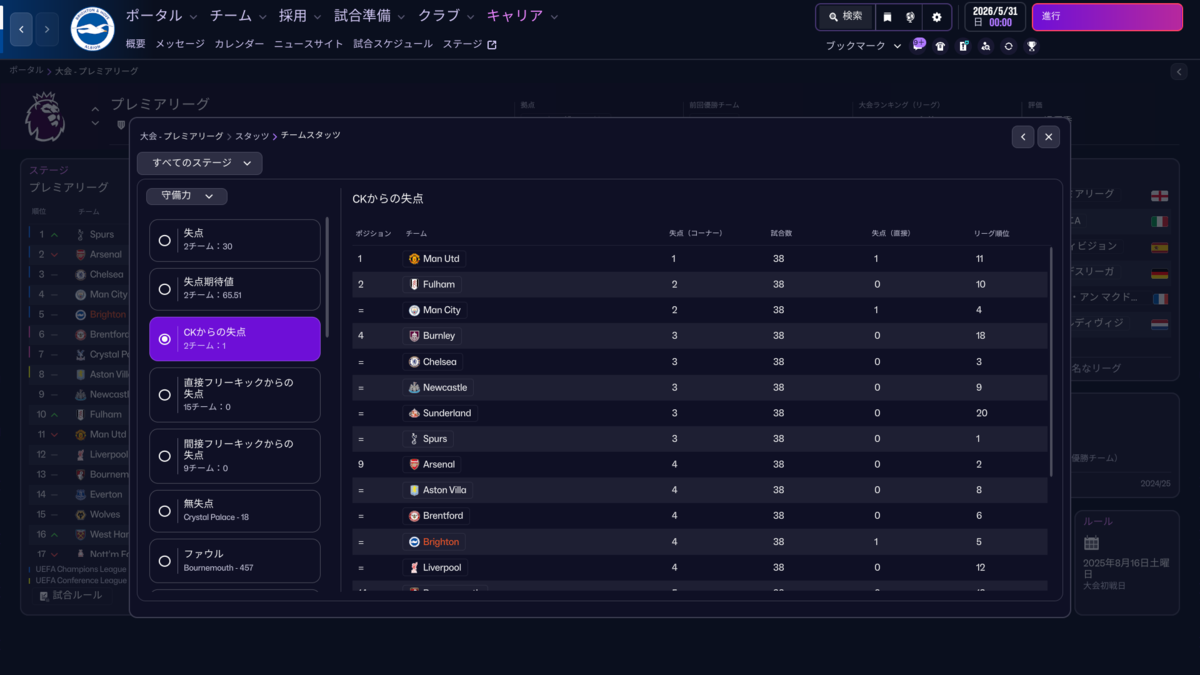
Task: Open the settings gear icon
Action: (937, 17)
